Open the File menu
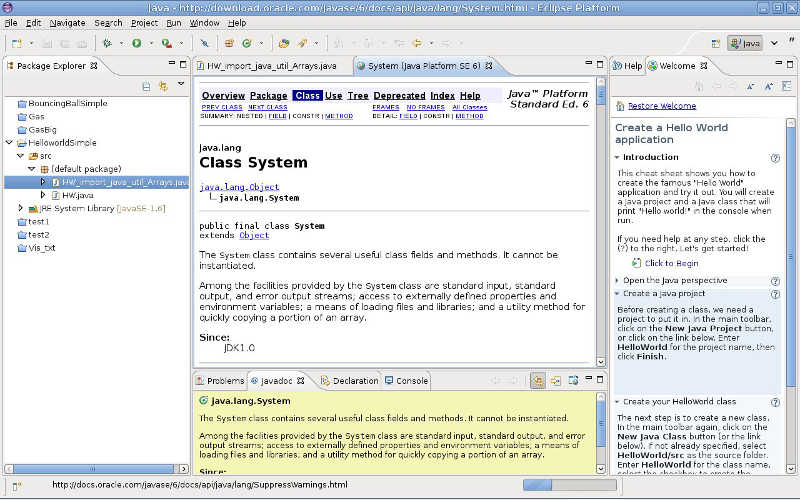 pos(11,23)
